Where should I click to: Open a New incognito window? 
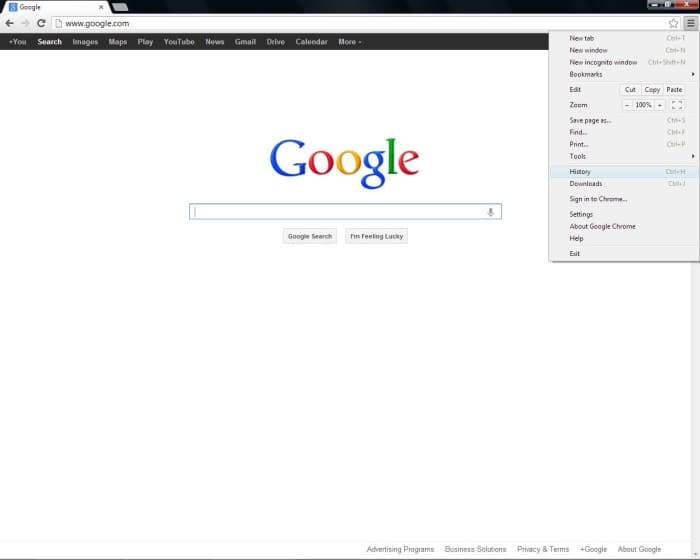(x=624, y=63)
